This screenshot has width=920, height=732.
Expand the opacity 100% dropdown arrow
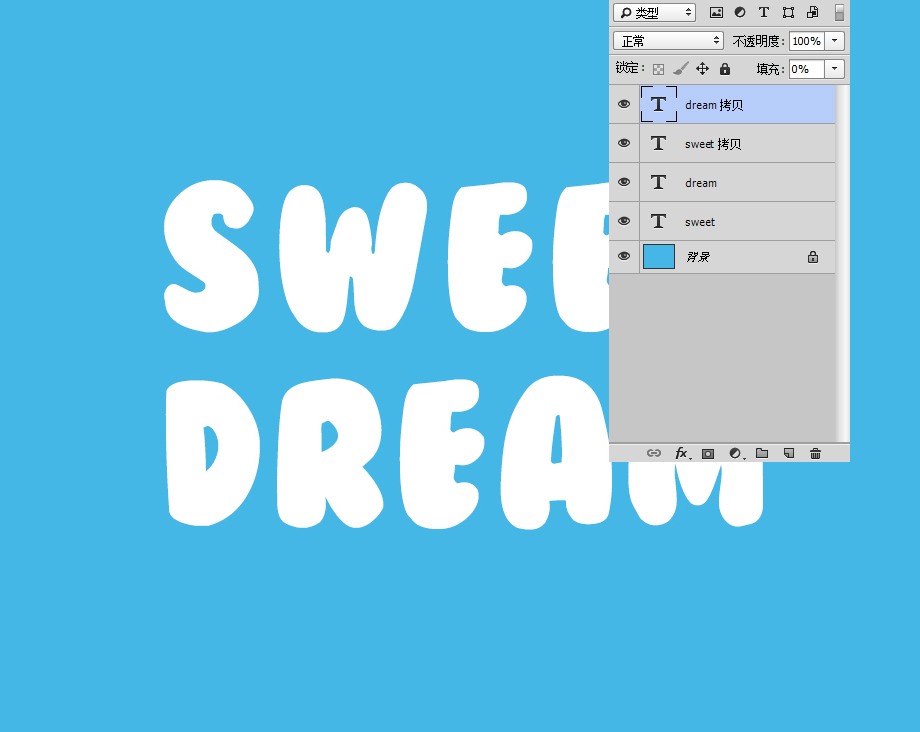(x=834, y=41)
